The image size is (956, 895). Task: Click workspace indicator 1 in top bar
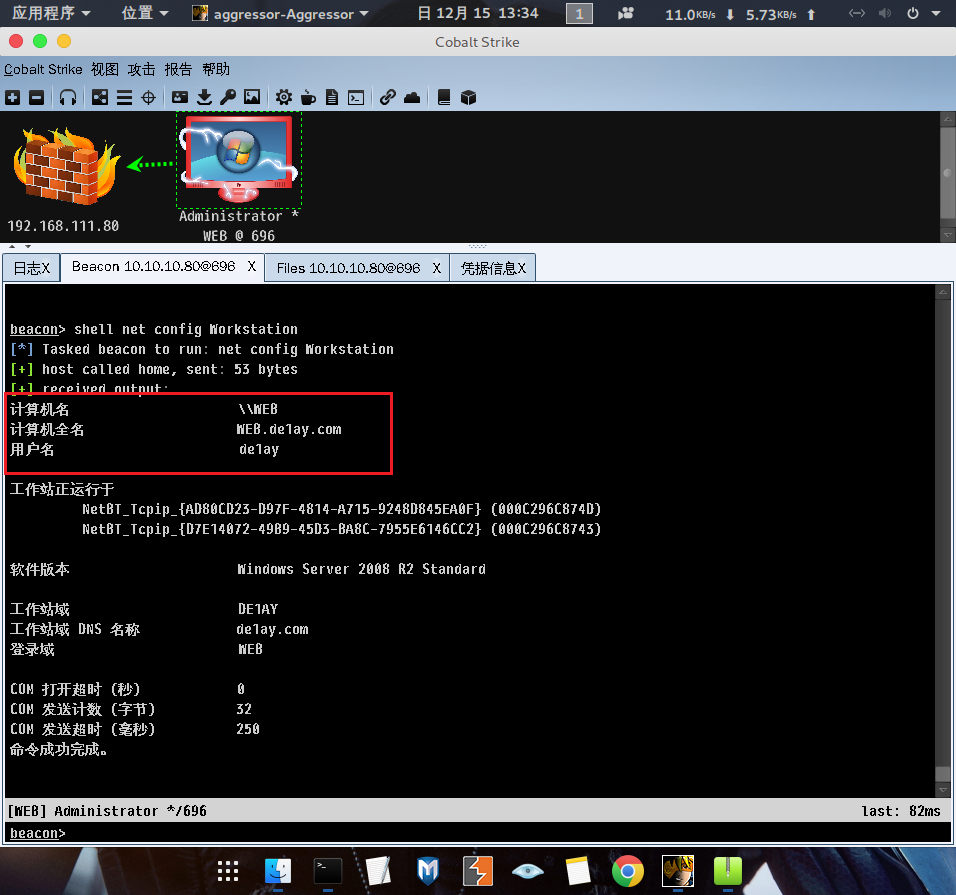tap(579, 13)
